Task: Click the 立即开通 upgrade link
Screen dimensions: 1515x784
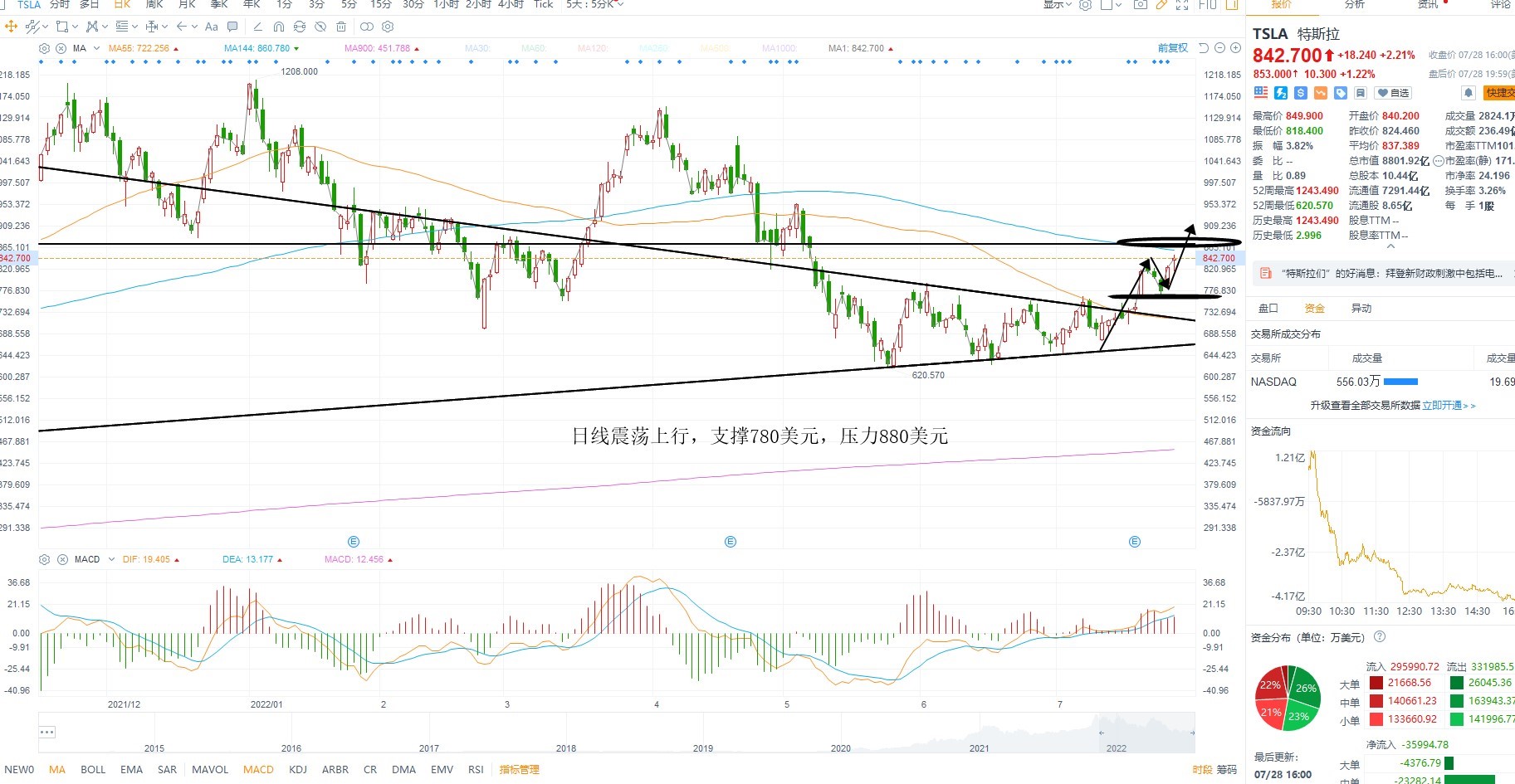Action: pyautogui.click(x=1449, y=406)
